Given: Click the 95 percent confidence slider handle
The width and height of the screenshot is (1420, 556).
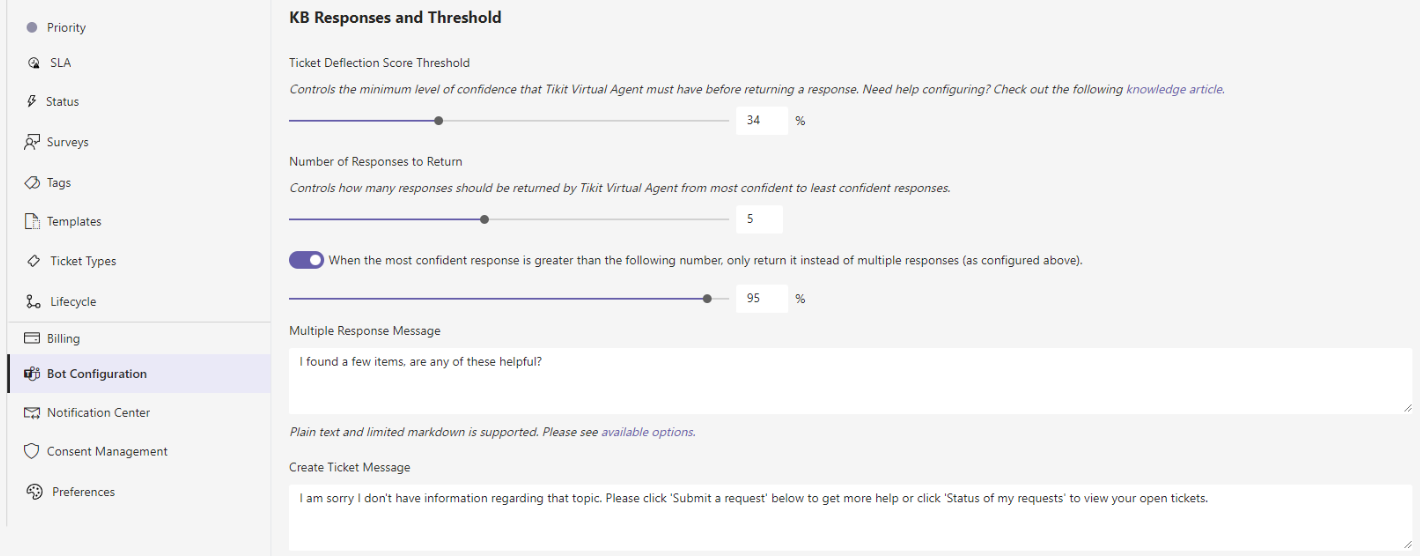Looking at the screenshot, I should (x=708, y=298).
